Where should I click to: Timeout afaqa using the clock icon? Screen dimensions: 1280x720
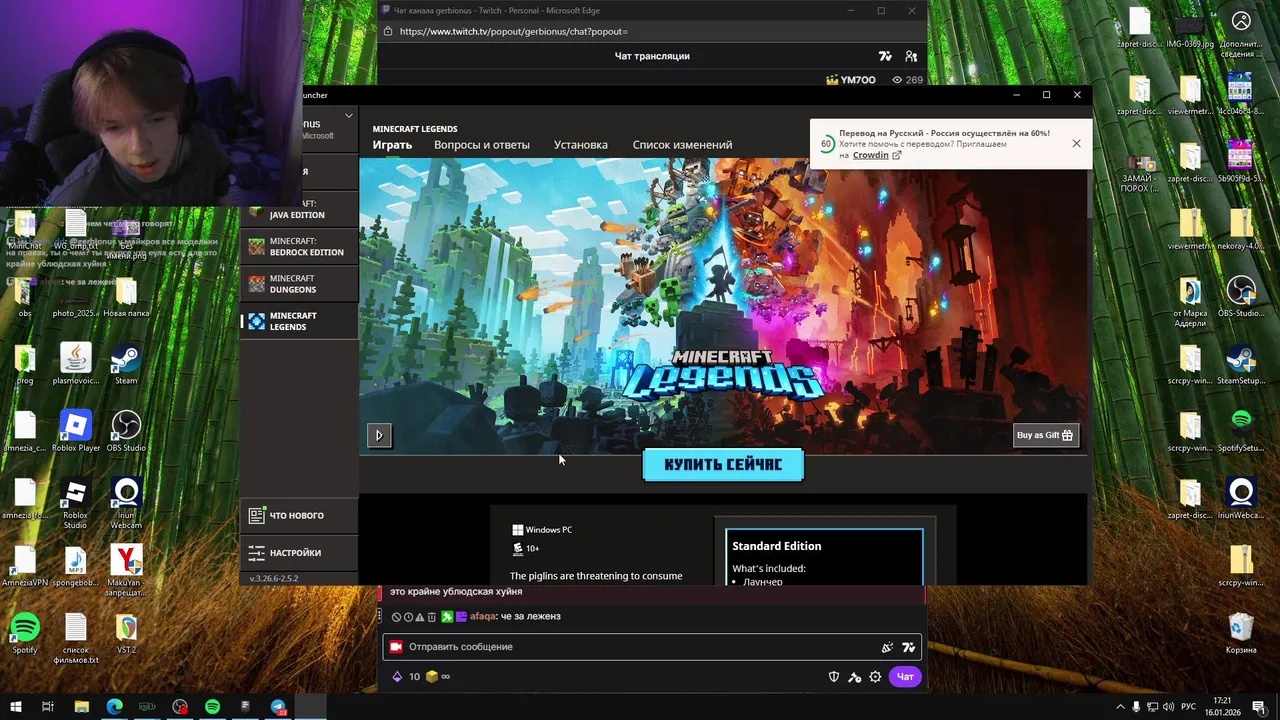tap(408, 617)
